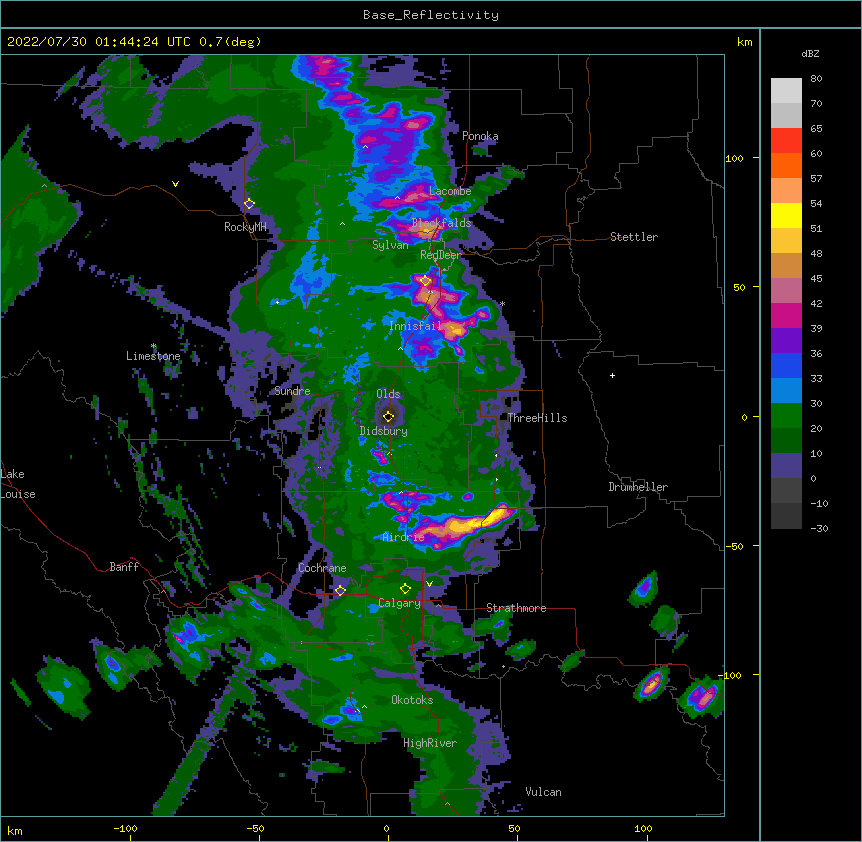Viewport: 862px width, 842px height.
Task: Click the RockyMH town label
Action: coord(245,227)
